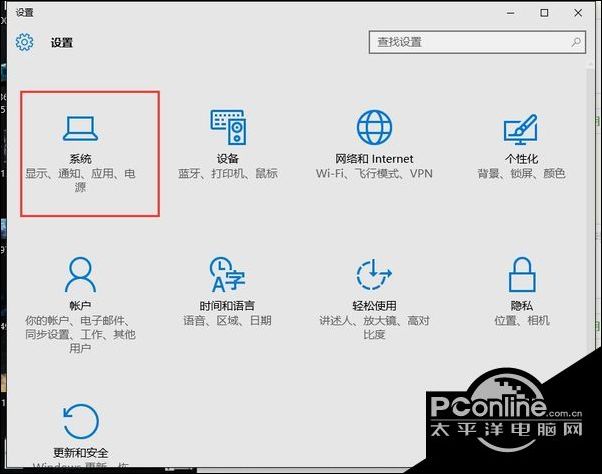
Task: Open the 时间和语言 clock icon
Action: [x=227, y=274]
